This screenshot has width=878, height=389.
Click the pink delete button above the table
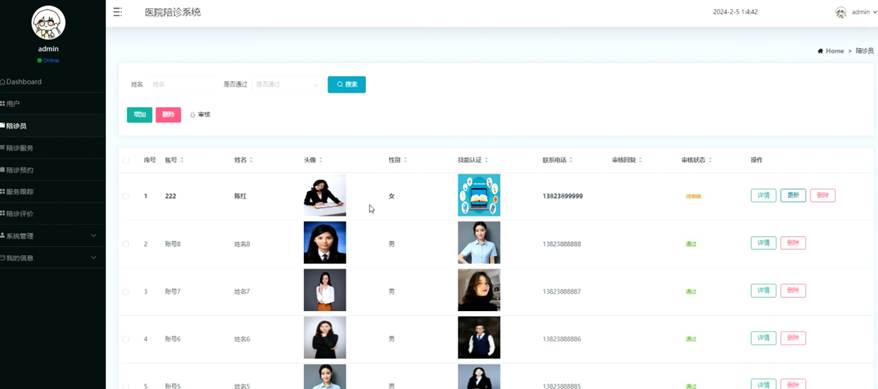(x=168, y=115)
